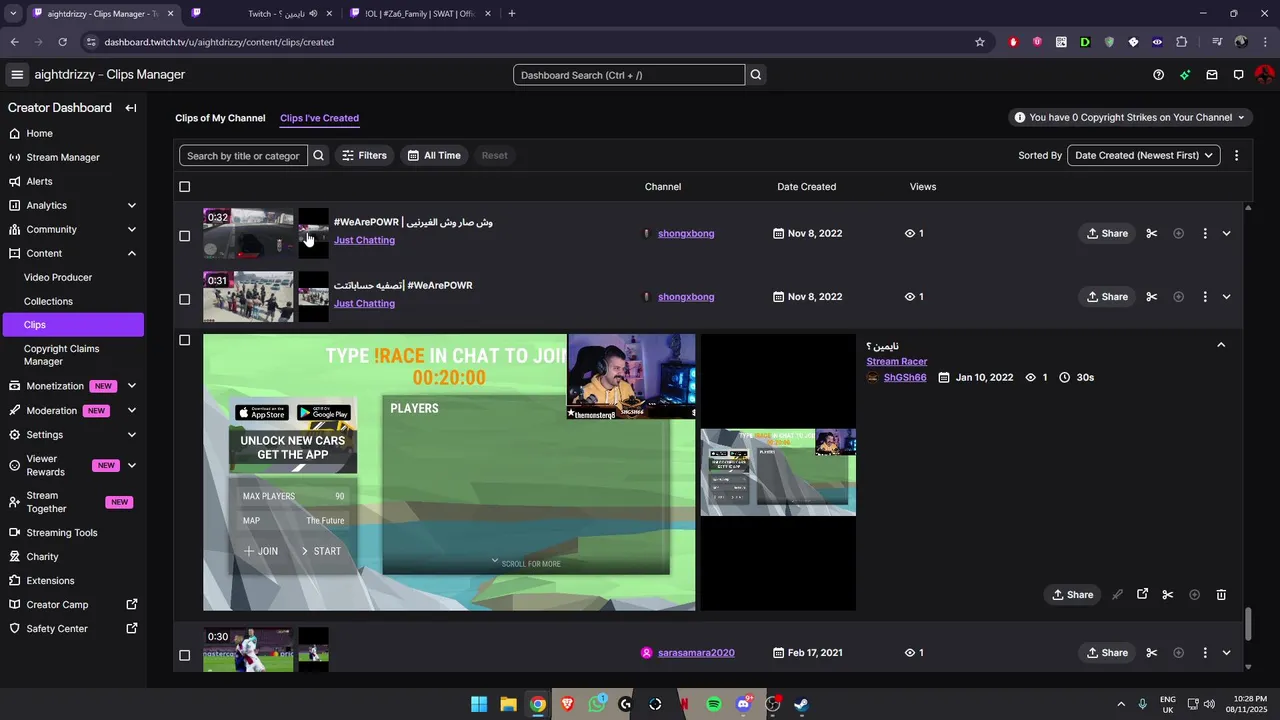
Task: Expand the Settings sidebar section
Action: [132, 434]
